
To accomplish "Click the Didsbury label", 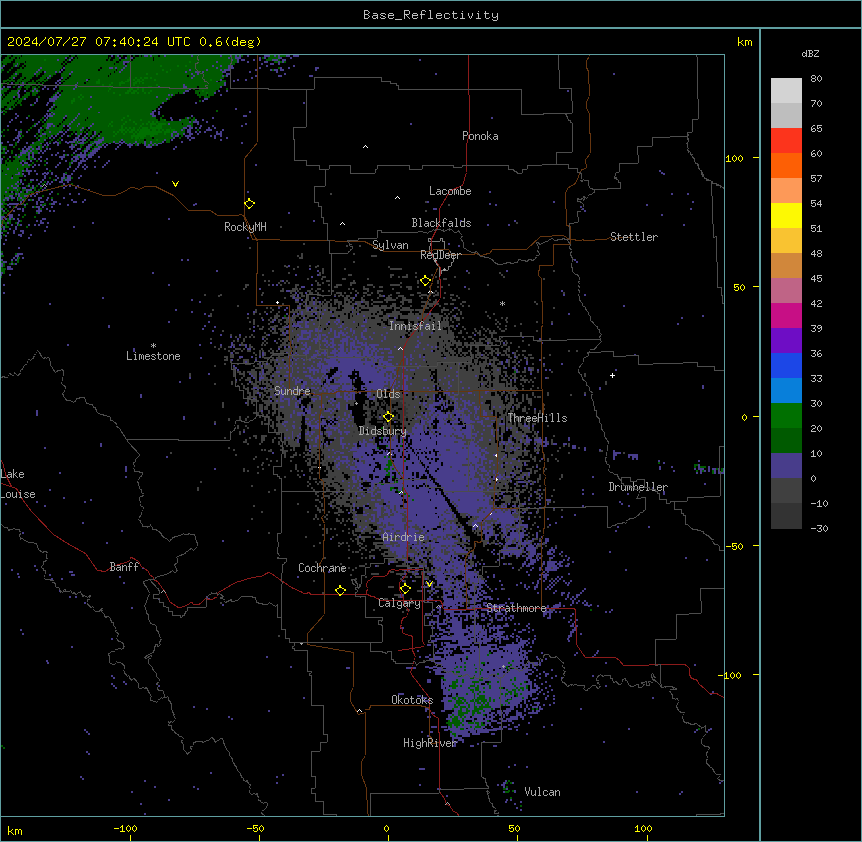I will point(382,431).
